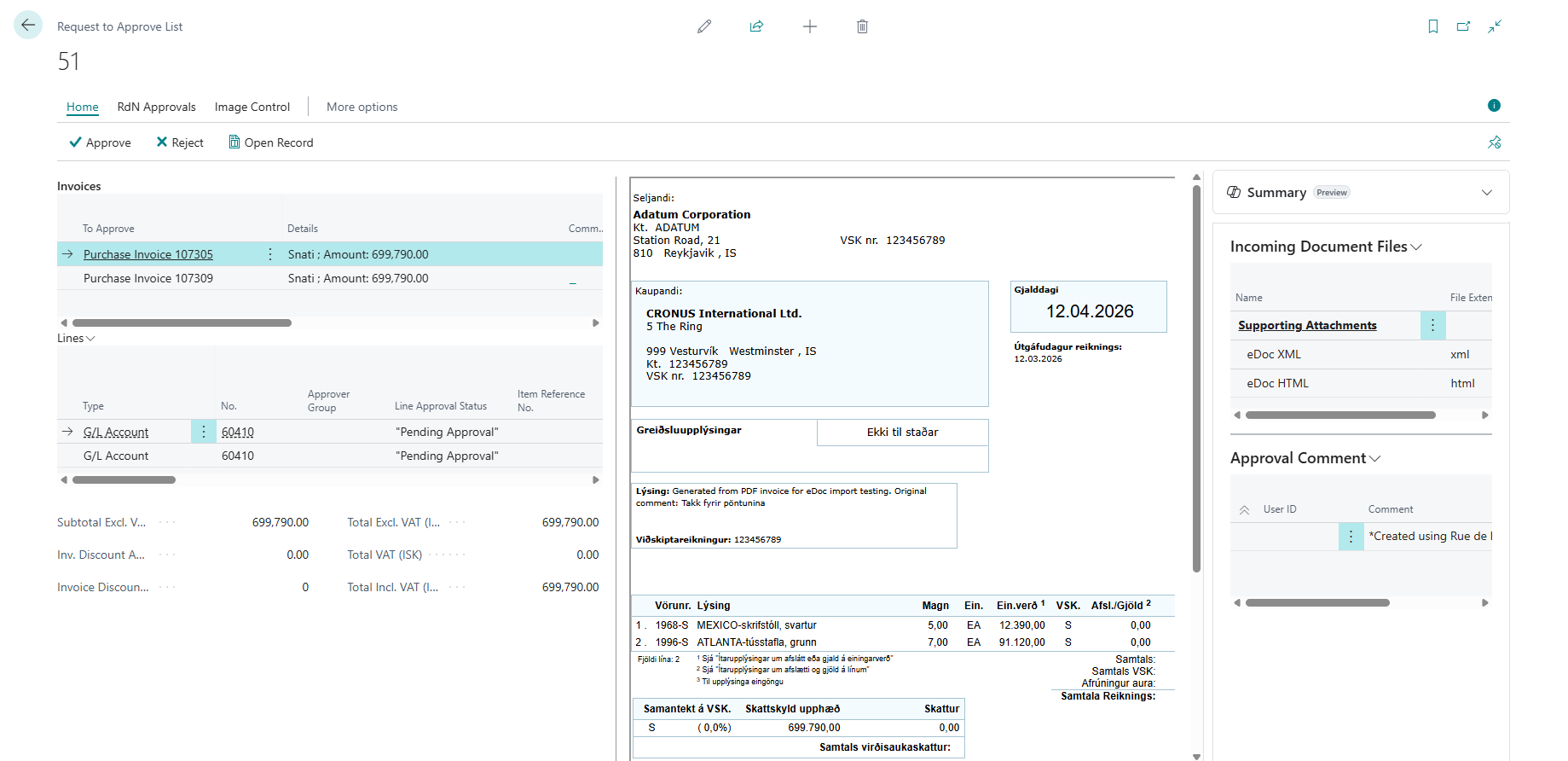1568x761 pixels.
Task: Open the Image Control tab
Action: pos(252,107)
